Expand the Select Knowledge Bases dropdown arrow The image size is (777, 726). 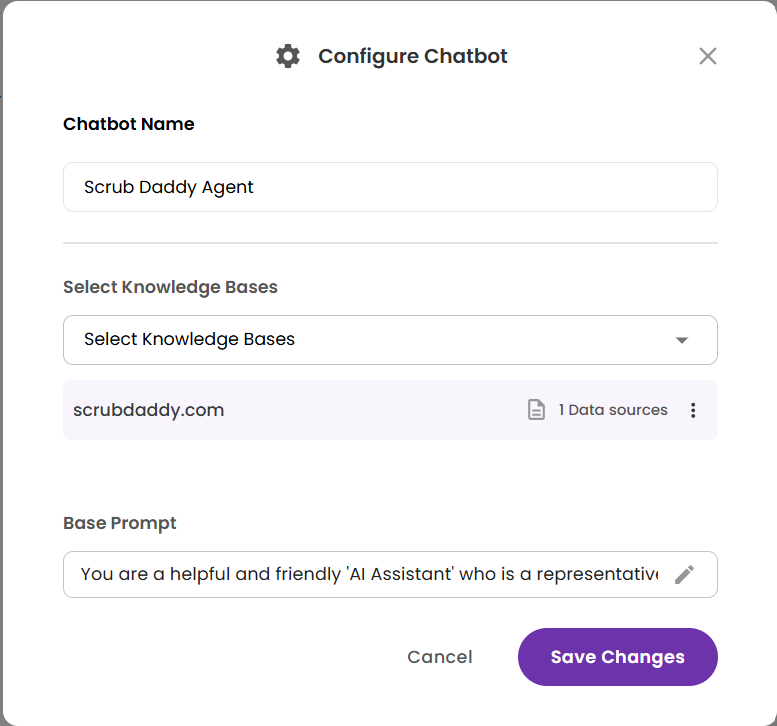click(682, 340)
